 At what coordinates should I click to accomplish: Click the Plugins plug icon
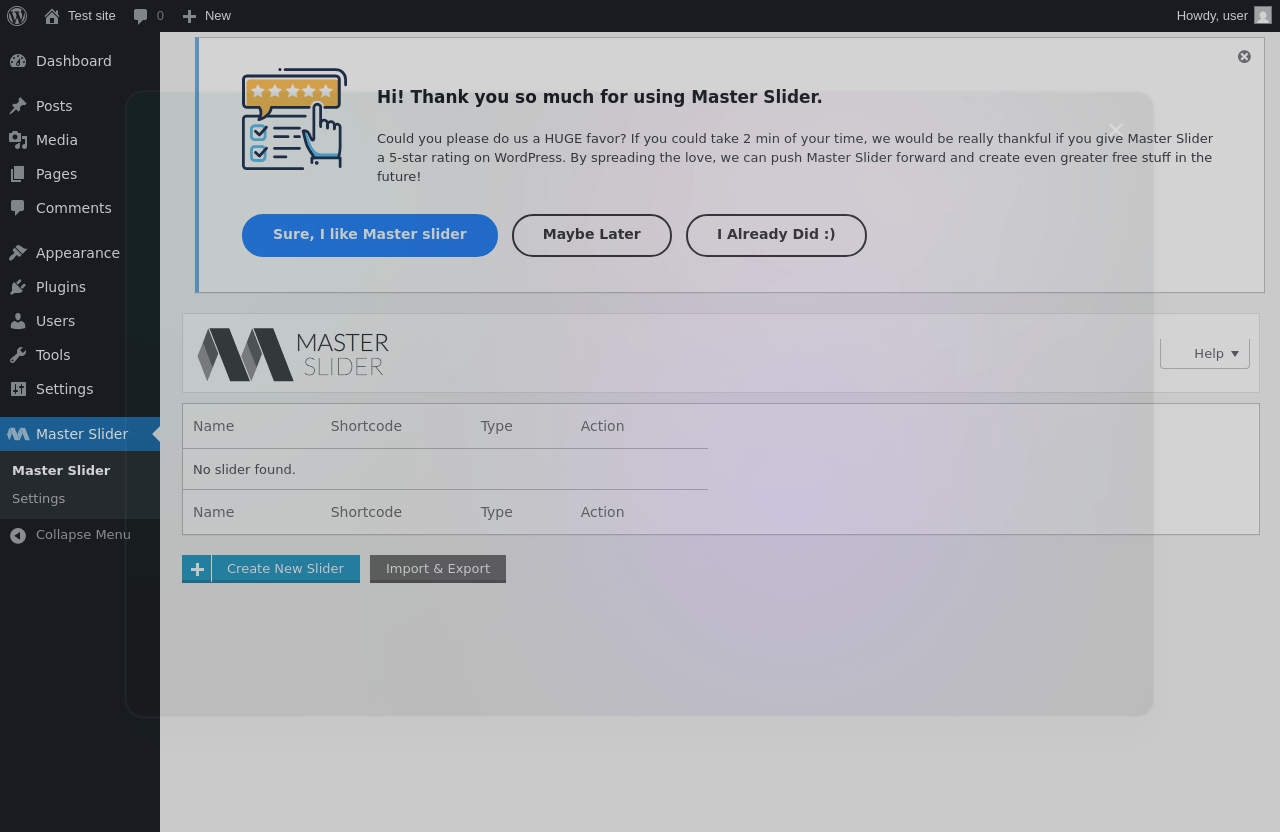coord(18,287)
